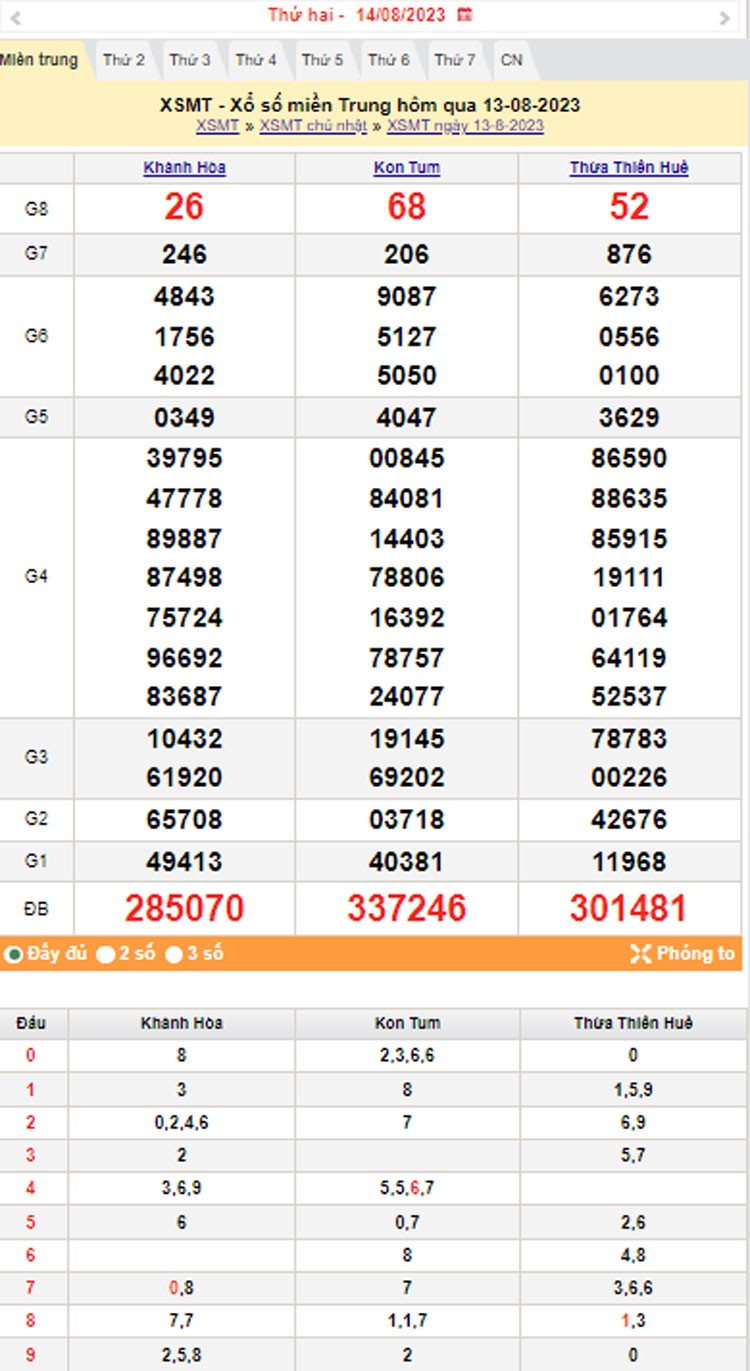Open the Thứ 7 tab
The height and width of the screenshot is (1371, 750).
[455, 60]
